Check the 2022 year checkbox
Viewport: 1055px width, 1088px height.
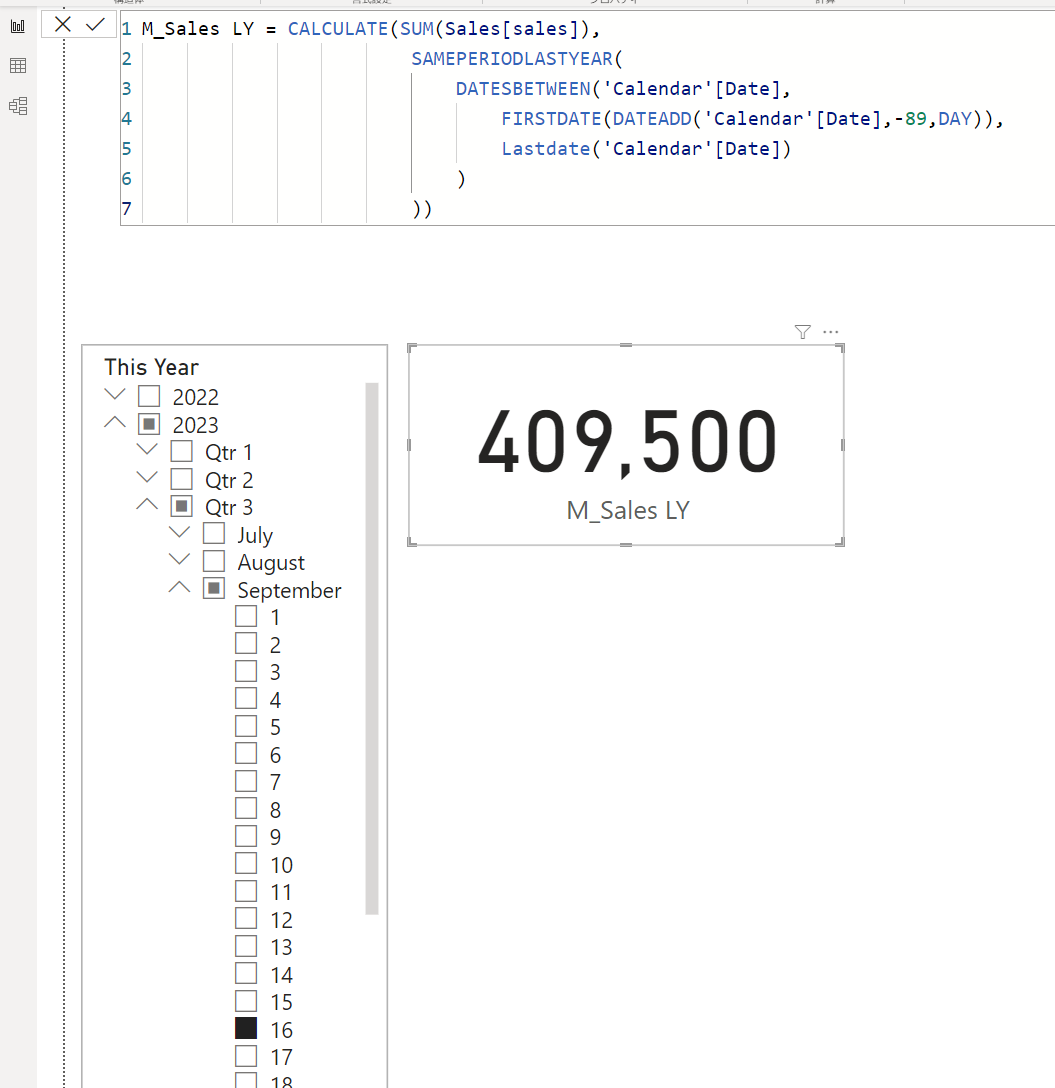pos(149,396)
